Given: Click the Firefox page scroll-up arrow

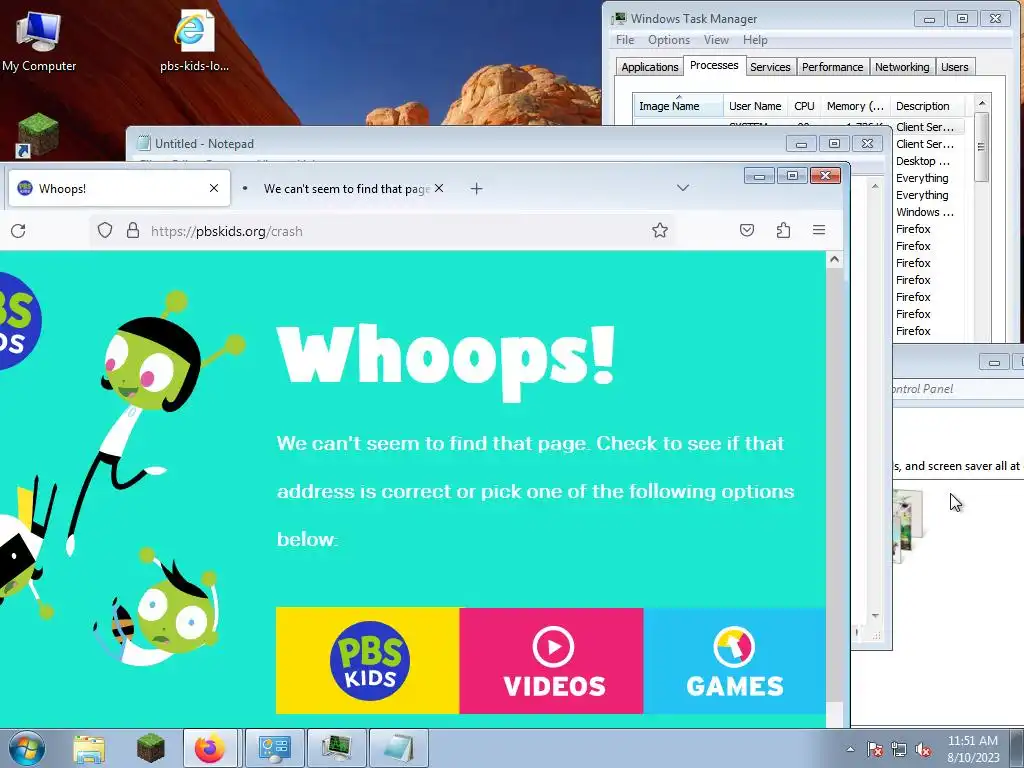Looking at the screenshot, I should click(834, 260).
